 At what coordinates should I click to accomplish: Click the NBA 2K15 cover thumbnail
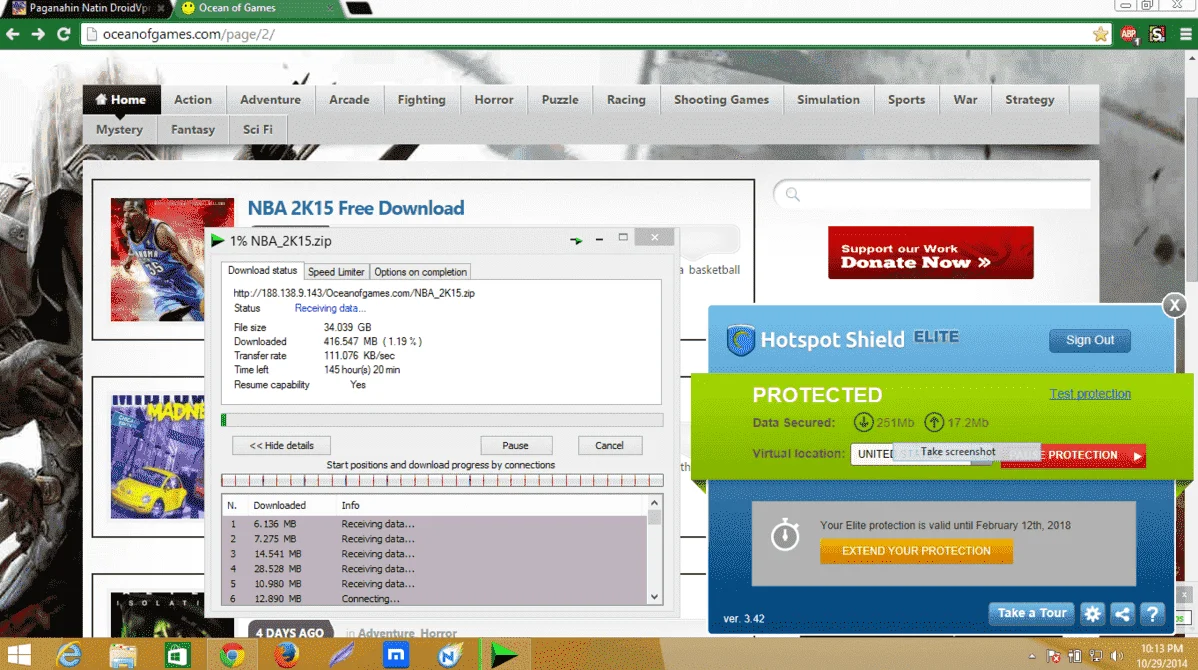click(x=172, y=260)
